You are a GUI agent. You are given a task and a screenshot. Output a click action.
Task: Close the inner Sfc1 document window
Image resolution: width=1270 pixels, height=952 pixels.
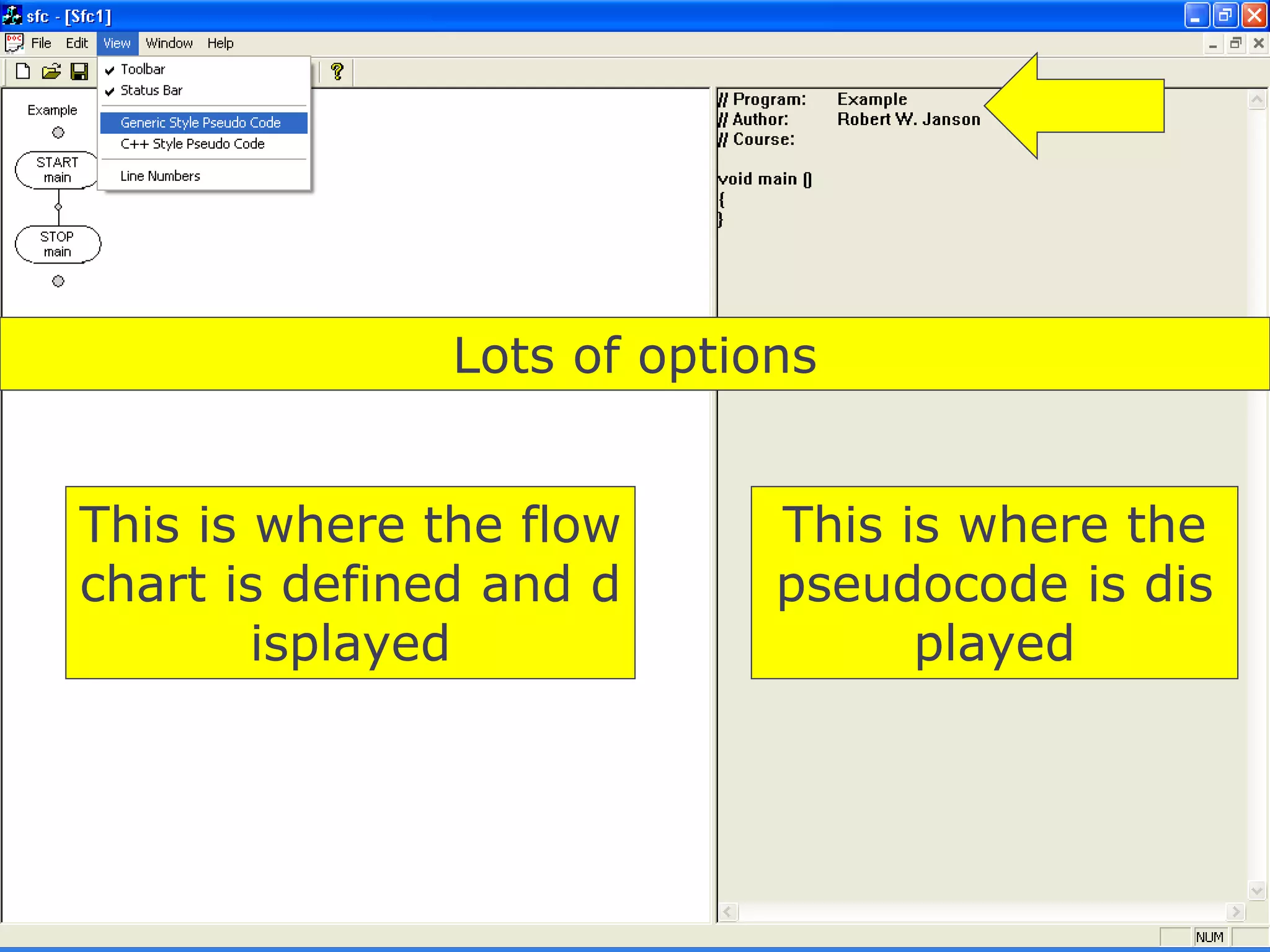pos(1259,43)
